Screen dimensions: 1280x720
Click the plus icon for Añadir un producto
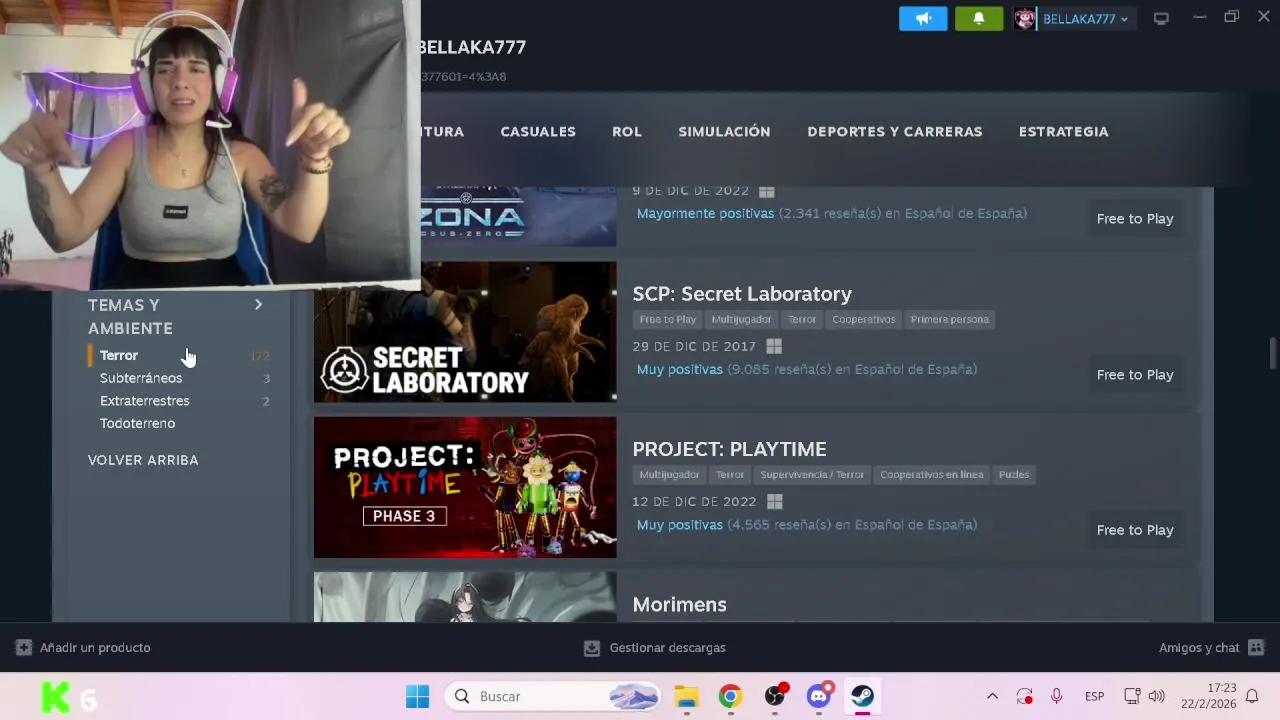pyautogui.click(x=24, y=648)
